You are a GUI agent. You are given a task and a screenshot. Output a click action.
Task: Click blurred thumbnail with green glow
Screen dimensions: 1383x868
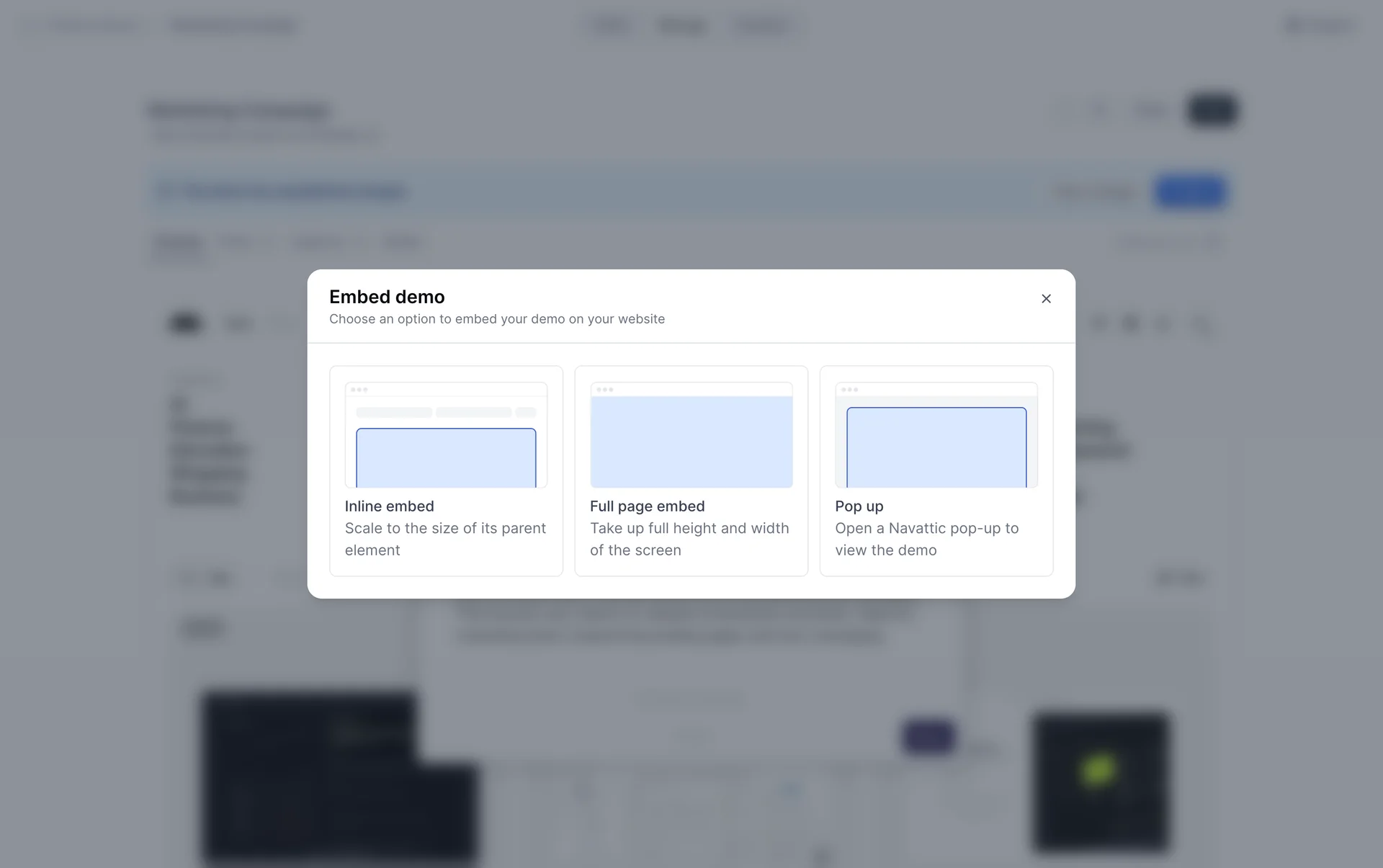[x=1100, y=782]
